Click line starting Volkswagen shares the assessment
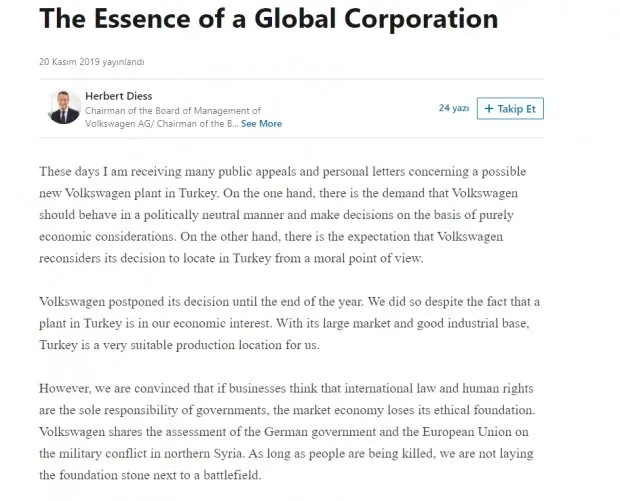This screenshot has height=501, width=620. coord(284,432)
